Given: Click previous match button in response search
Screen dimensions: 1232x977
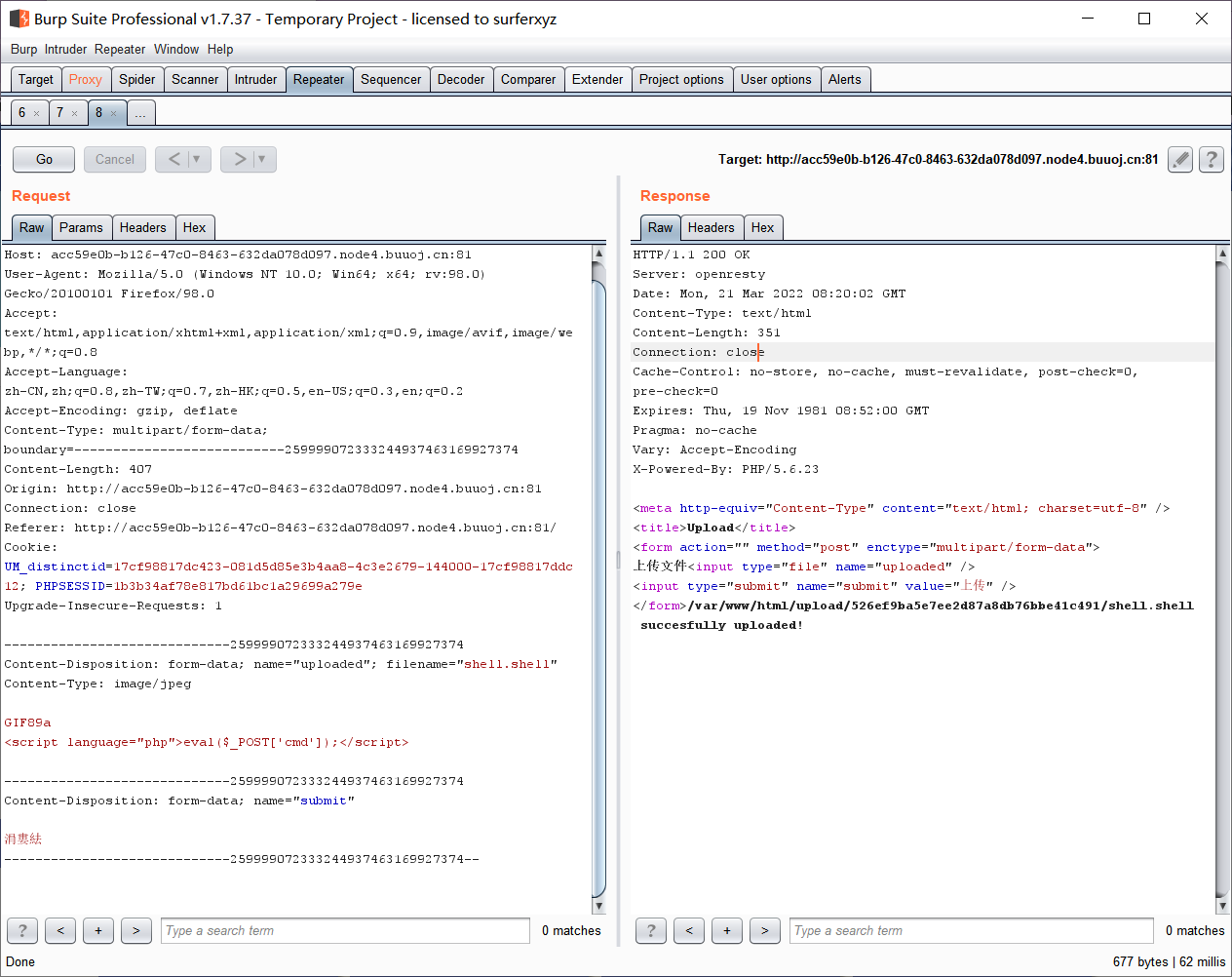Looking at the screenshot, I should 689,930.
